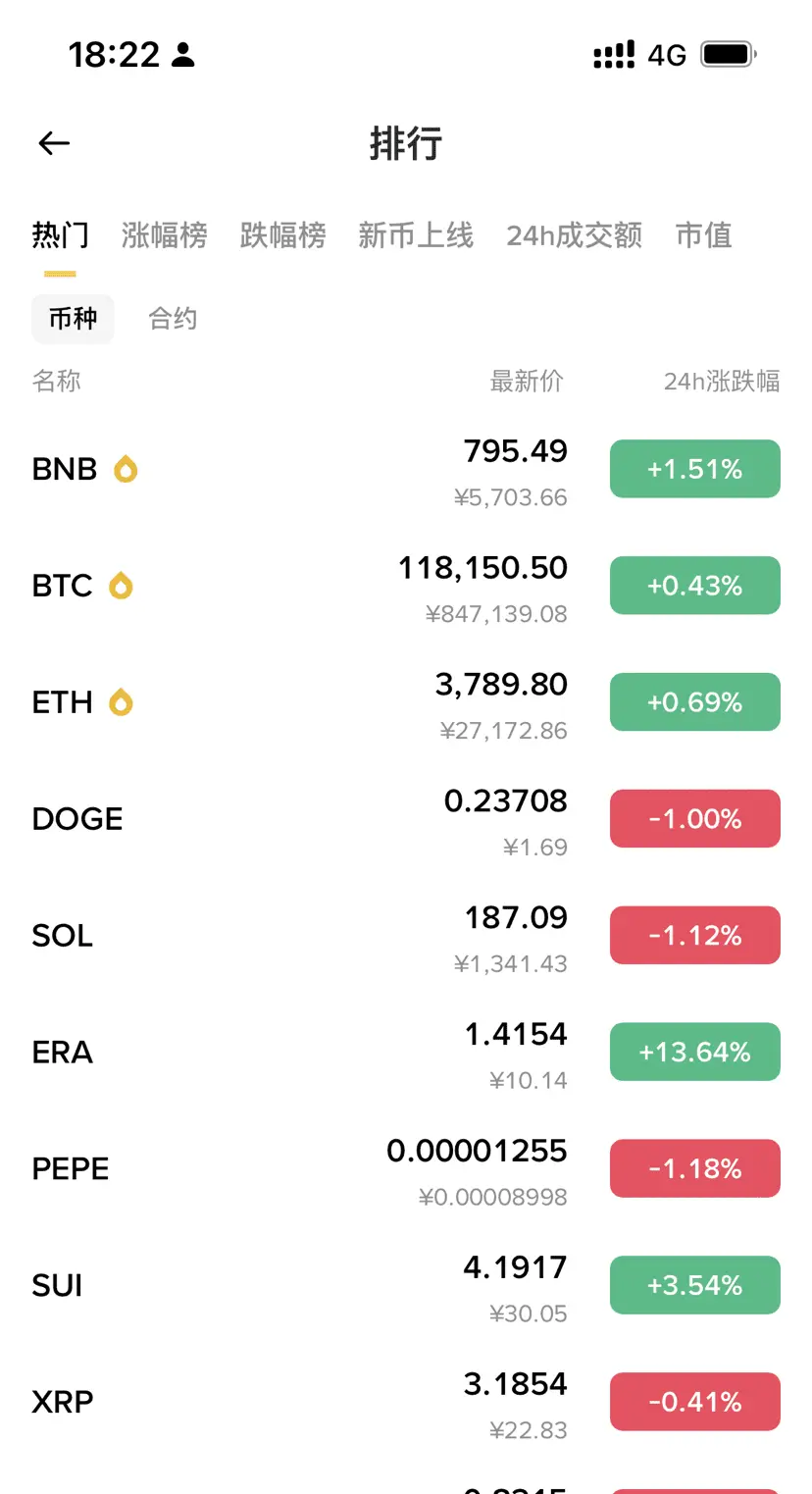
Task: Click the +3.54% change button for SUI
Action: pos(695,1285)
